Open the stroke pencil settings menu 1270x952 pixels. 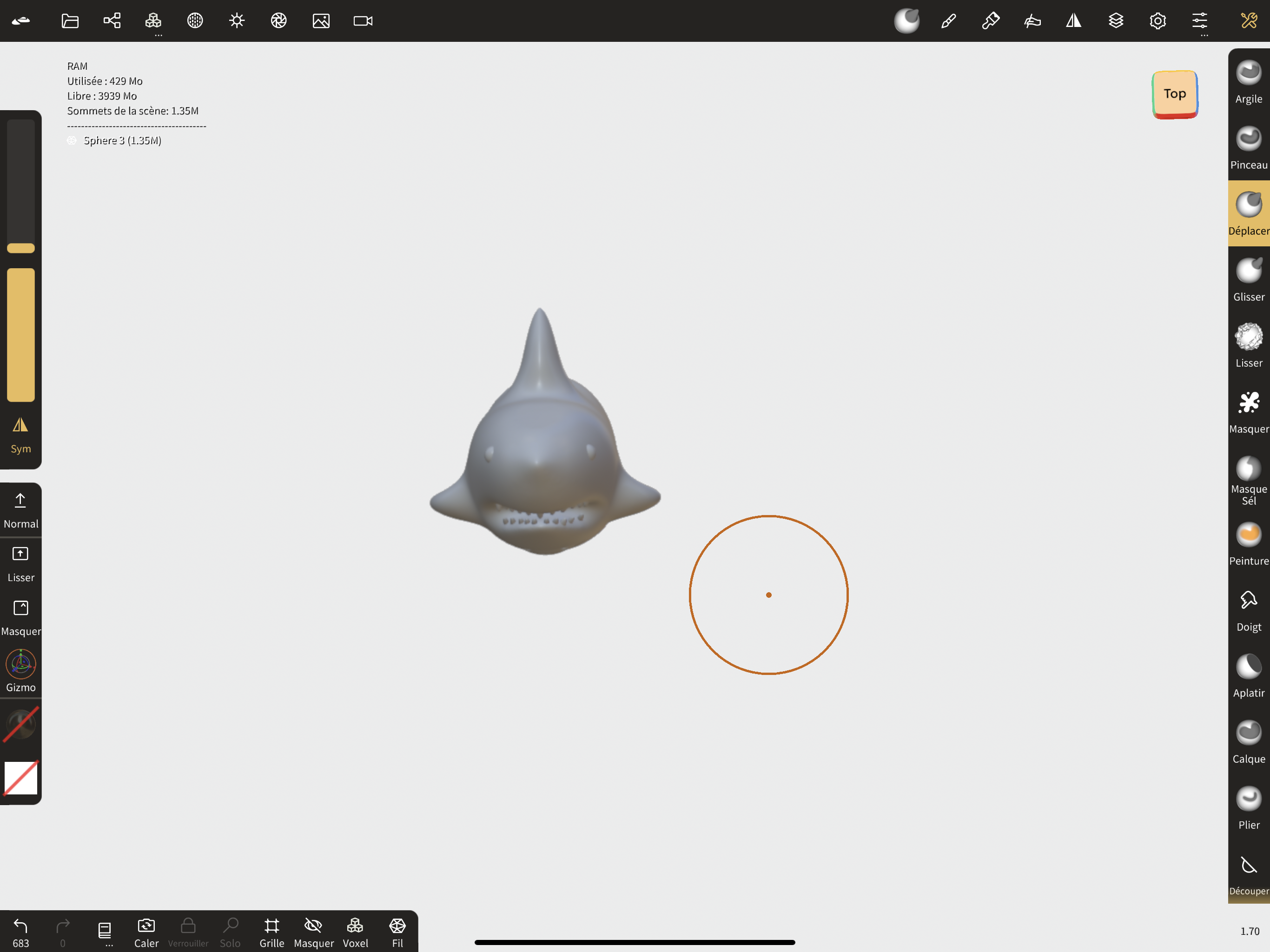click(948, 21)
